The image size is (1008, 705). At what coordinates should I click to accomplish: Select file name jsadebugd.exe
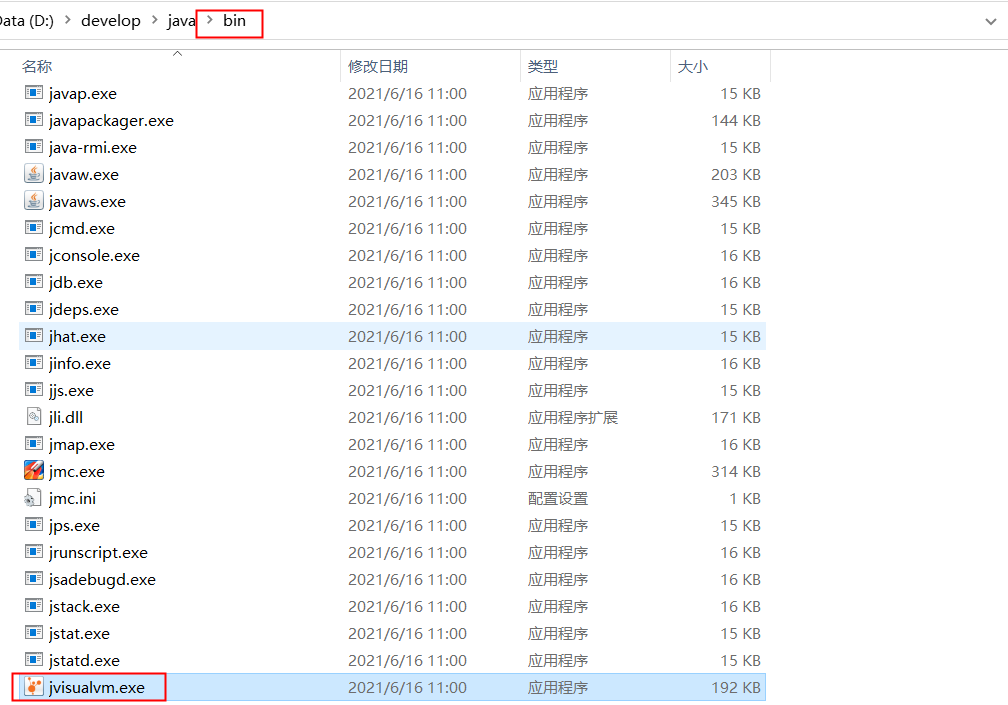[102, 580]
